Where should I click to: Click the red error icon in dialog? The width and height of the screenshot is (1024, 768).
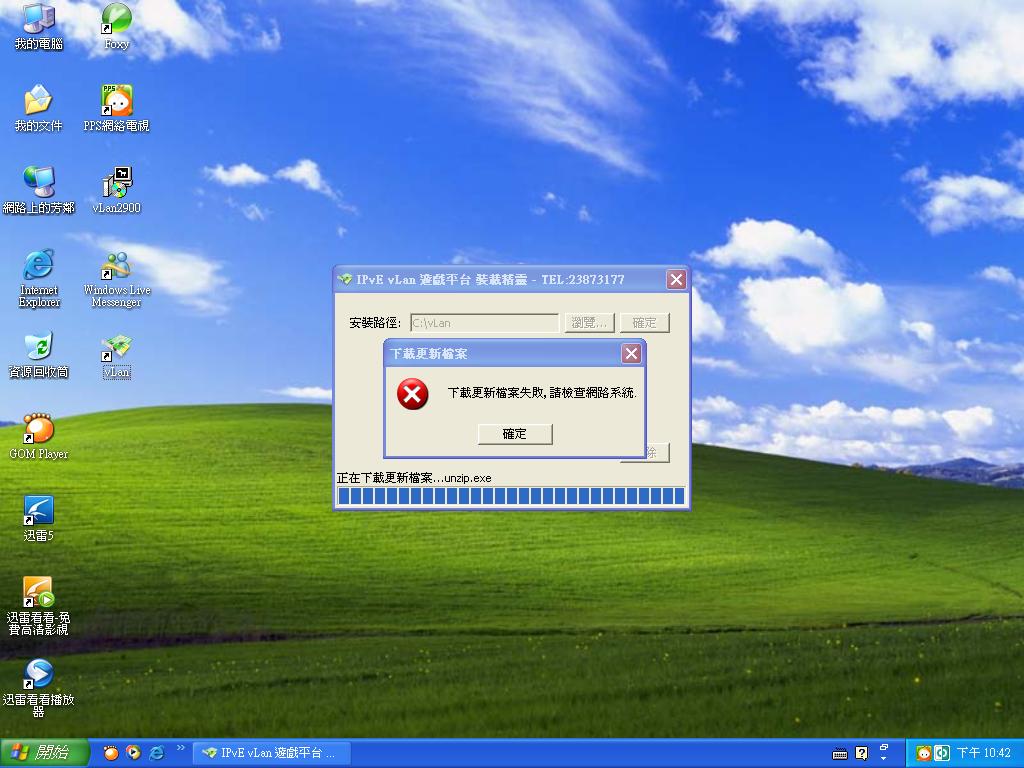tap(413, 394)
